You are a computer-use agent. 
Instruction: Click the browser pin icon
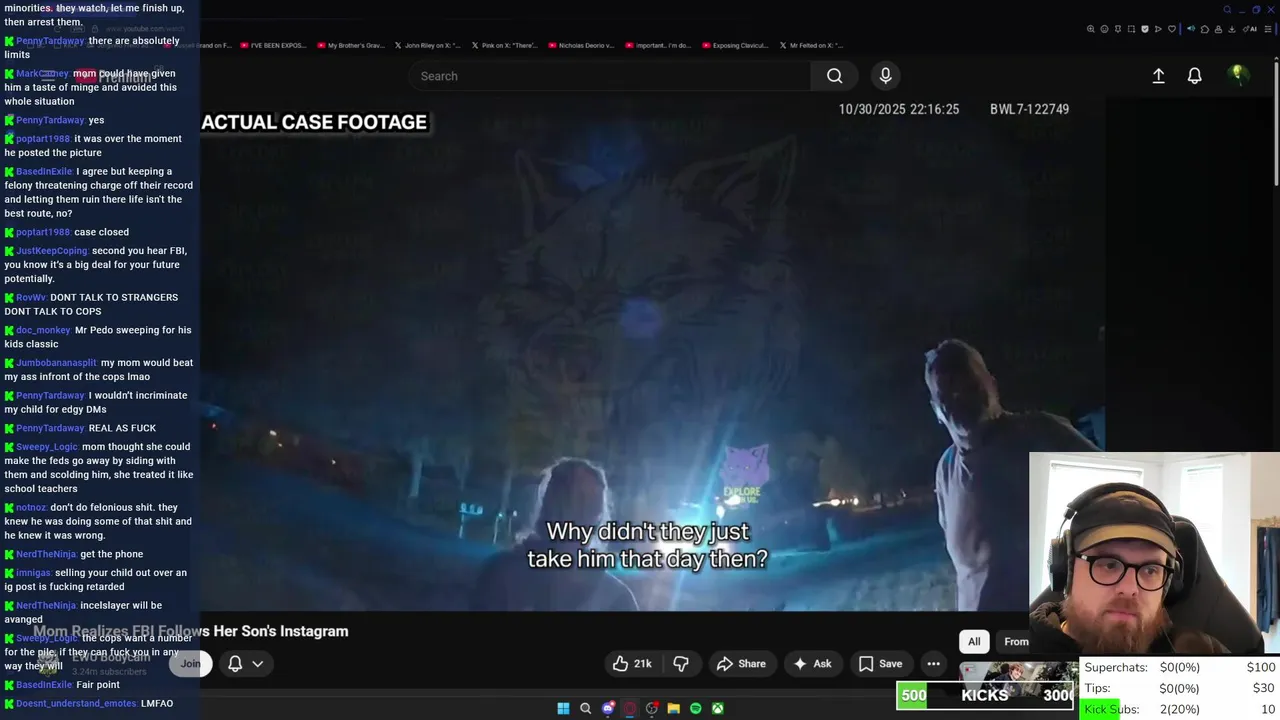click(x=1118, y=29)
